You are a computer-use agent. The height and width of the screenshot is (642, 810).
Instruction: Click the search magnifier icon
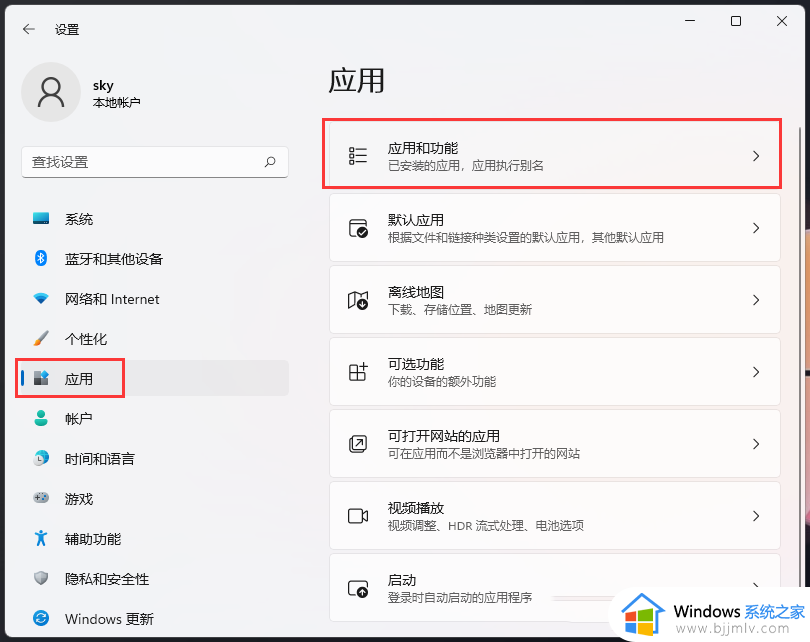(x=270, y=162)
